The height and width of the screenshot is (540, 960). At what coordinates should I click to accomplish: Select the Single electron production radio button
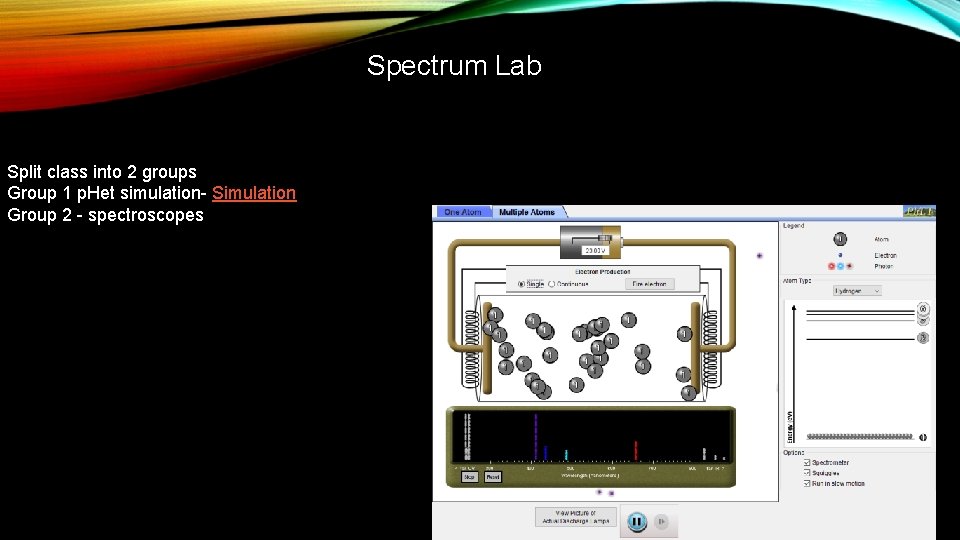click(x=522, y=284)
